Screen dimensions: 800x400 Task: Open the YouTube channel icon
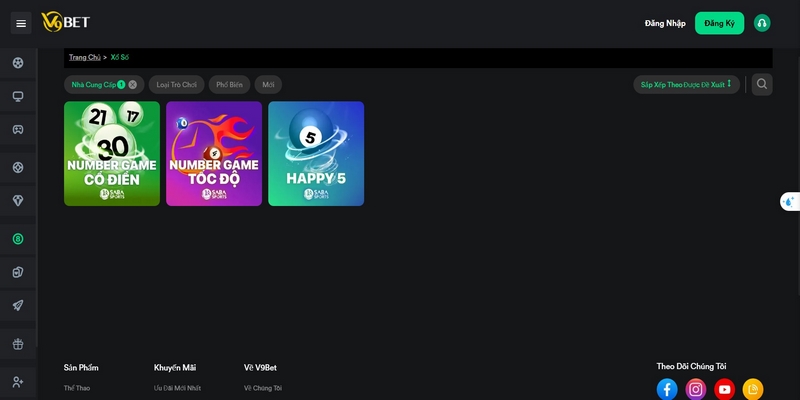[724, 389]
